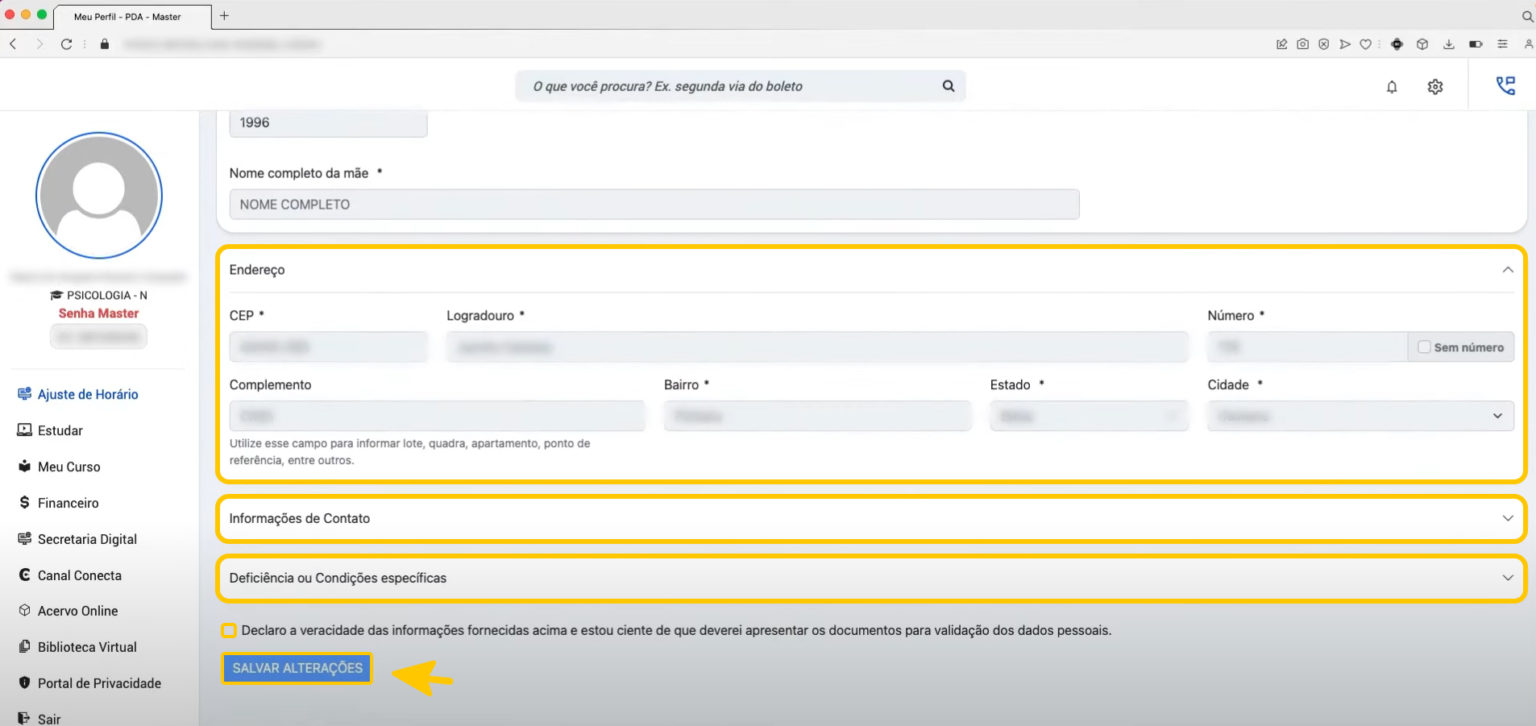The image size is (1536, 726).
Task: Click the PSICOLOGIA - N course label
Action: 98,296
